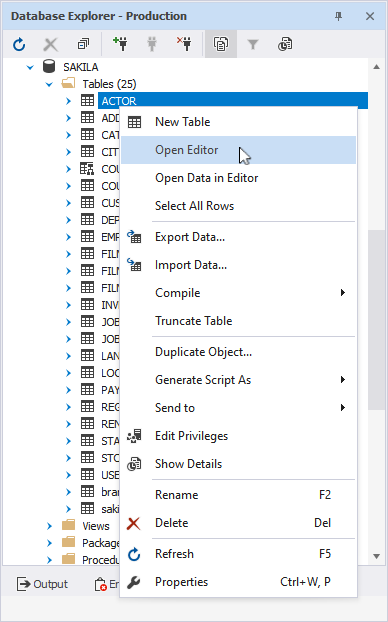The image size is (388, 622).
Task: Click the vertical scrollbar thumb
Action: (x=375, y=320)
